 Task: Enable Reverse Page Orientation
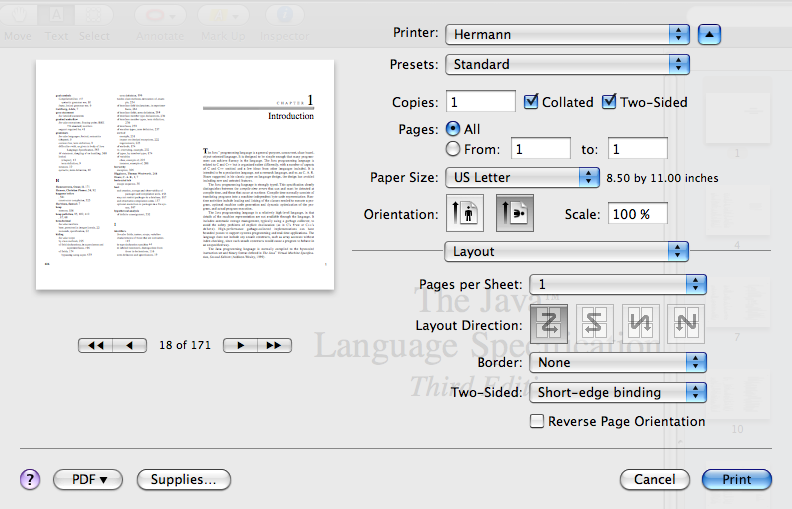pyautogui.click(x=537, y=421)
